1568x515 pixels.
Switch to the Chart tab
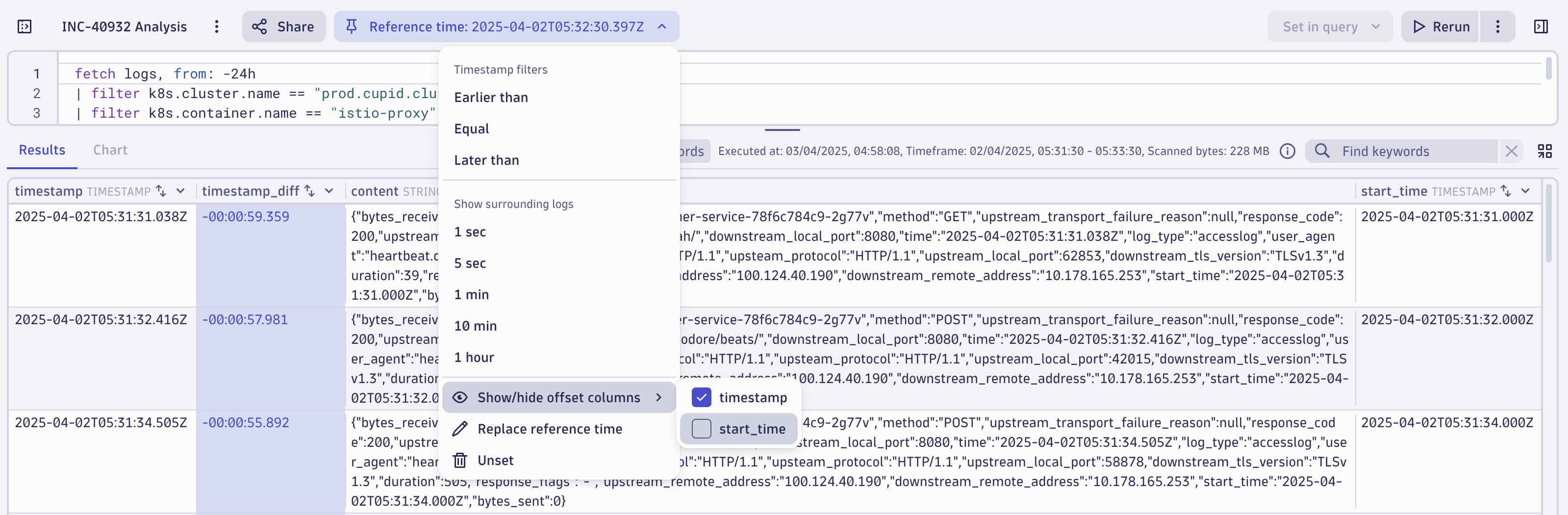pyautogui.click(x=110, y=150)
